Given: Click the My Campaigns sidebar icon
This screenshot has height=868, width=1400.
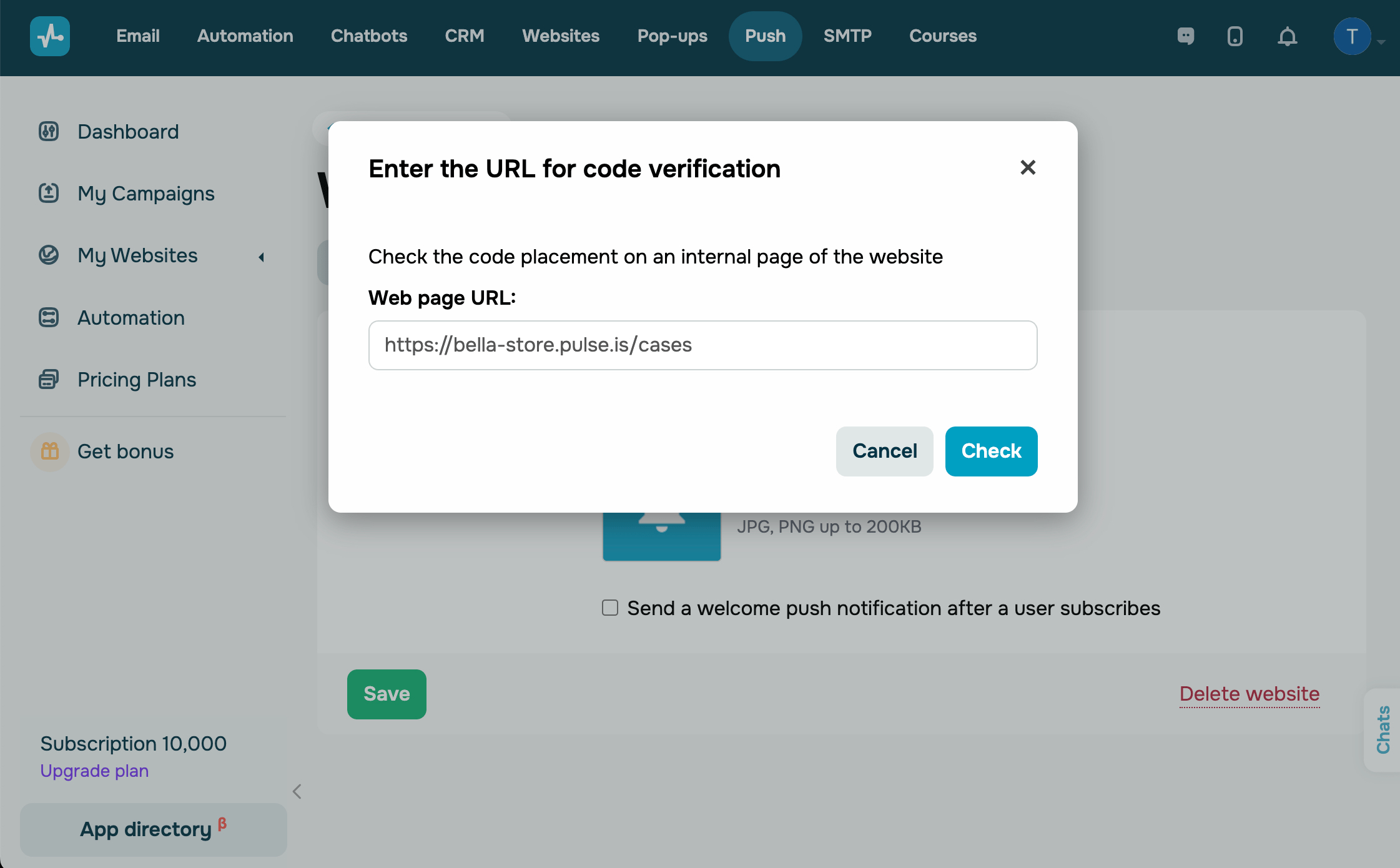Looking at the screenshot, I should (x=49, y=193).
